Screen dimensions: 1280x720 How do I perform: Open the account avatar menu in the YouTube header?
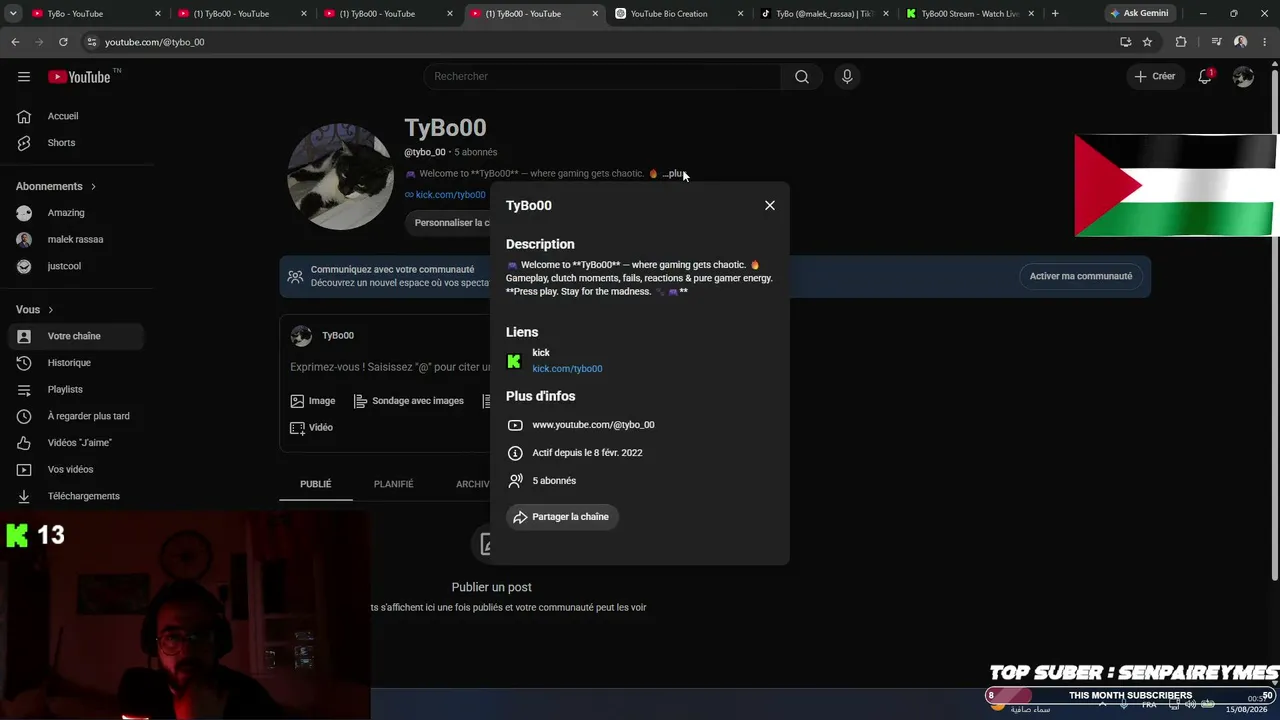[1243, 77]
